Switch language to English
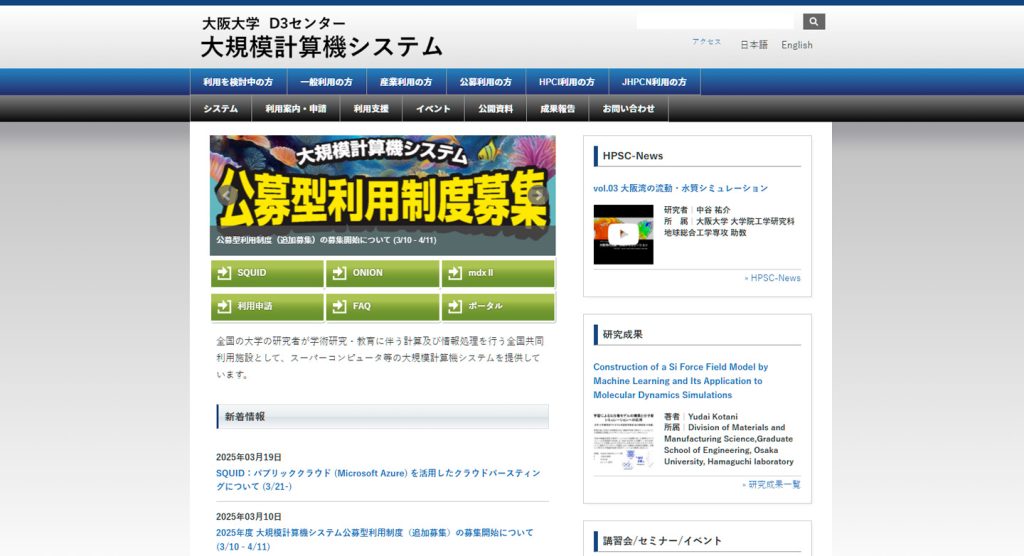The height and width of the screenshot is (556, 1024). click(x=797, y=45)
